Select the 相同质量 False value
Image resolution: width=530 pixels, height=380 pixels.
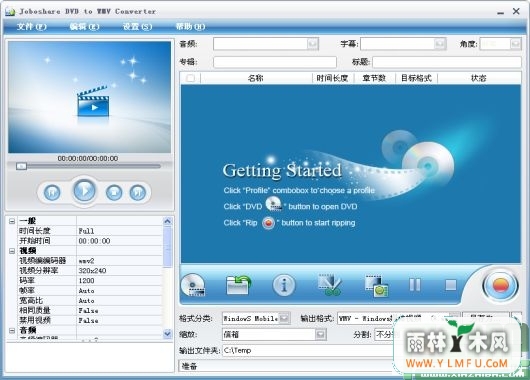pos(120,310)
